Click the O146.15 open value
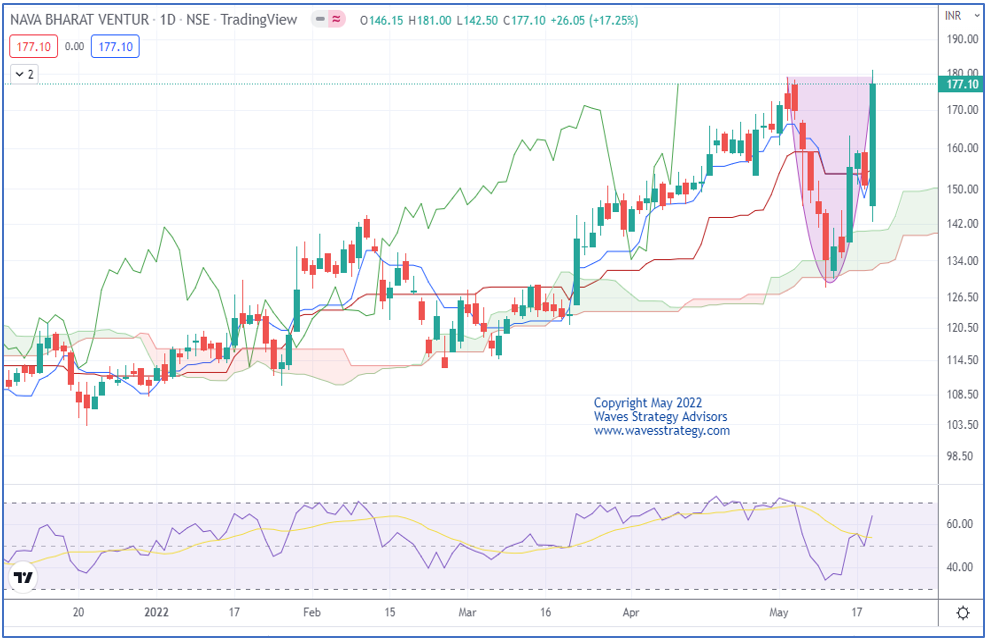Image resolution: width=987 pixels, height=641 pixels. tap(382, 21)
